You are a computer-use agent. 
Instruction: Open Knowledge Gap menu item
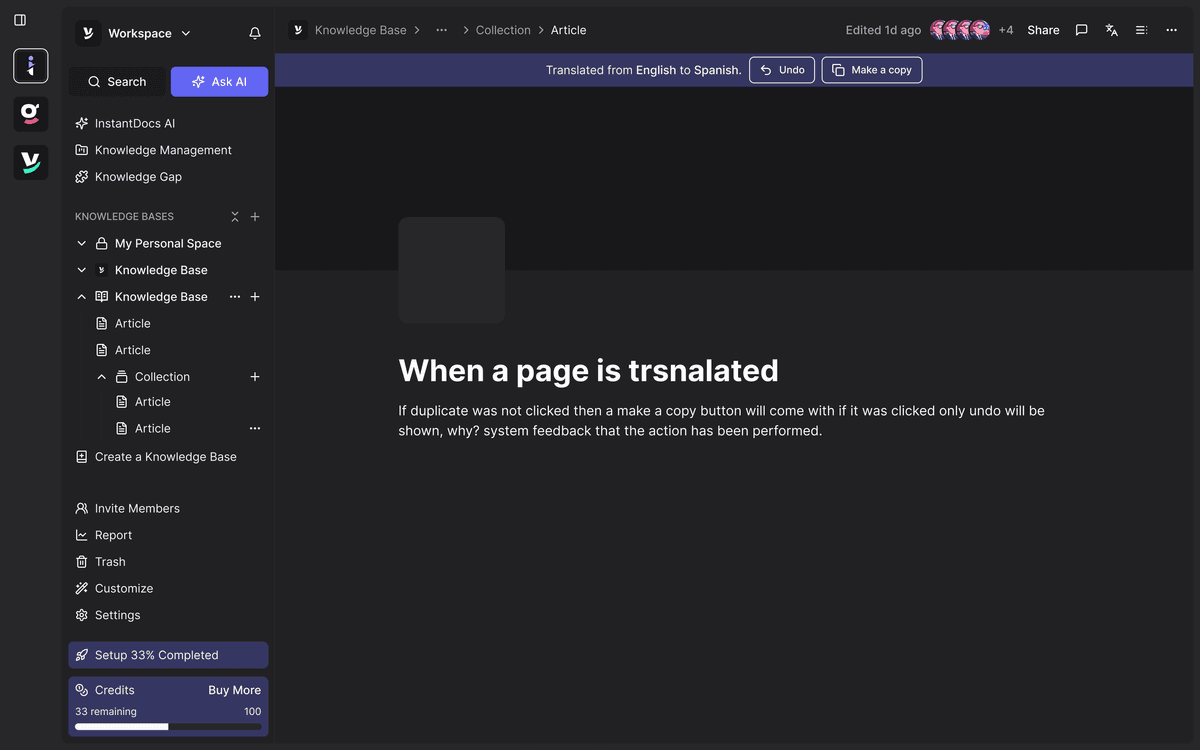pyautogui.click(x=138, y=177)
